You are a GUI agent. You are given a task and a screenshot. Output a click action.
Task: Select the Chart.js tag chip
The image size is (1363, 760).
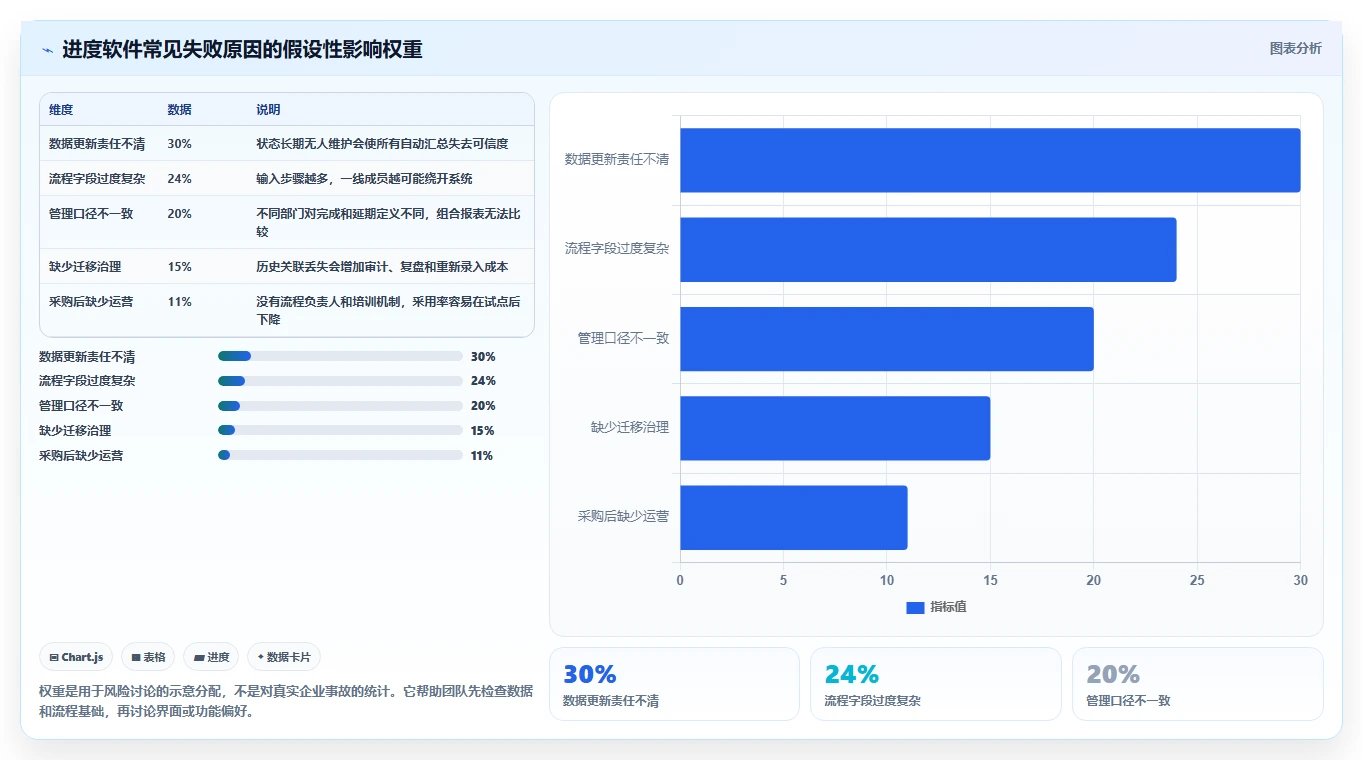pyautogui.click(x=76, y=657)
